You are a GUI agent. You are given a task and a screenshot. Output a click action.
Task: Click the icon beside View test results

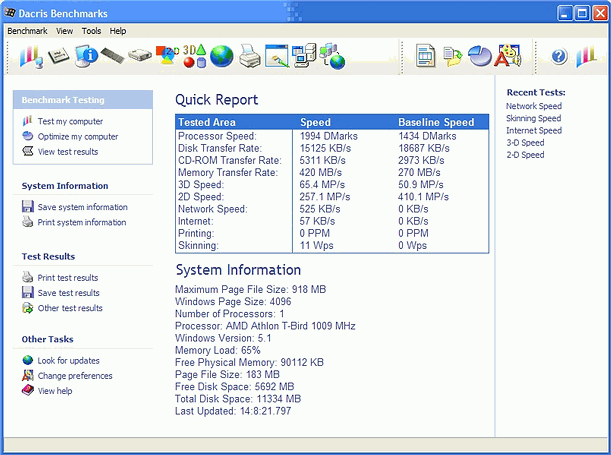point(28,151)
